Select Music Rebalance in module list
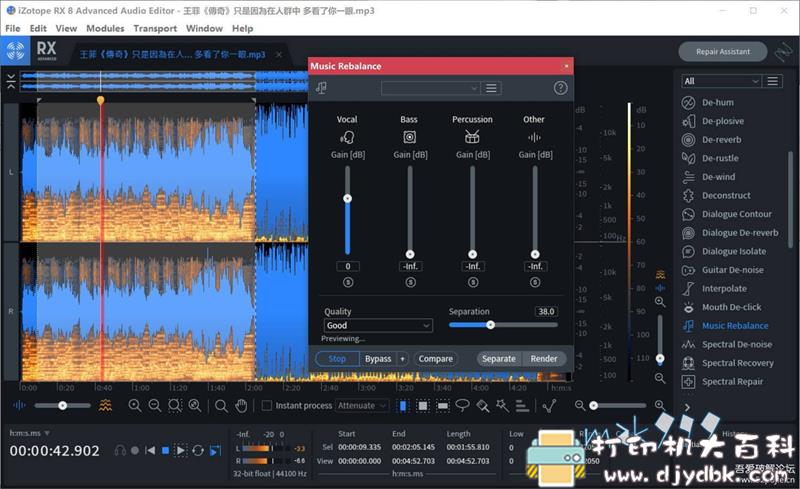The image size is (800, 489). click(735, 326)
